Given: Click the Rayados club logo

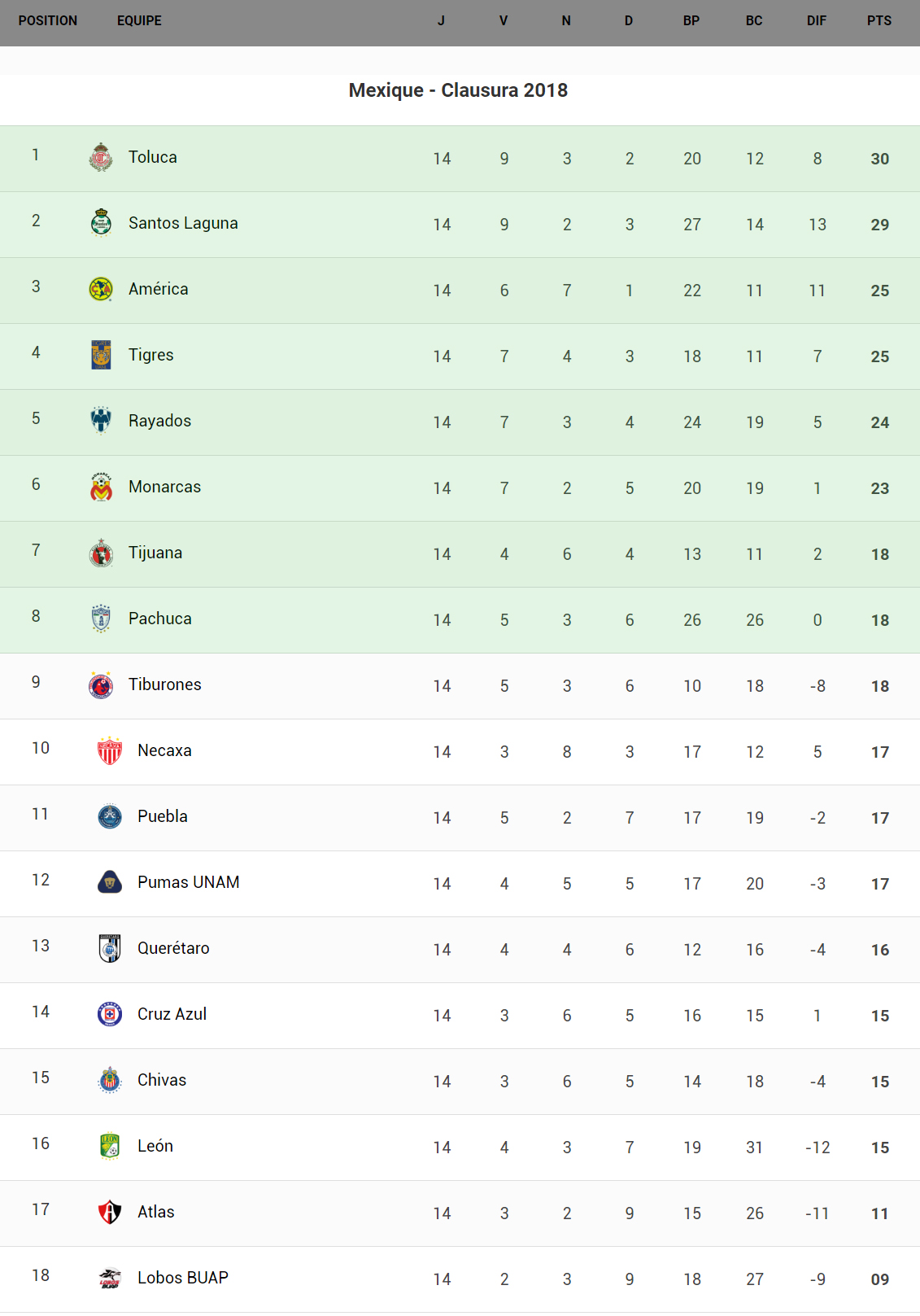Looking at the screenshot, I should tap(101, 421).
